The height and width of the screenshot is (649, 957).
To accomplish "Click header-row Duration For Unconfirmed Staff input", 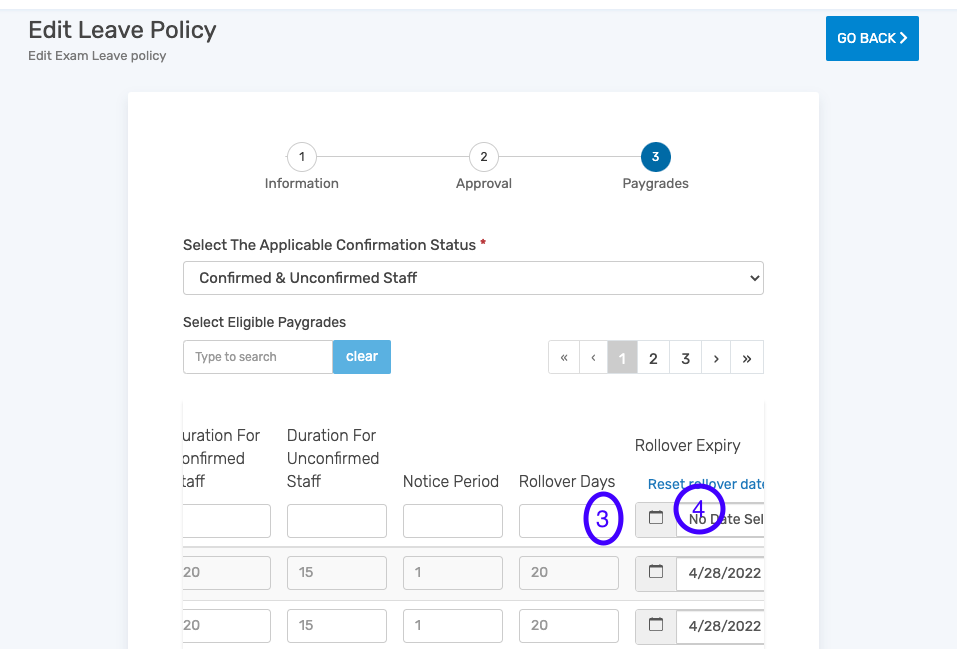I will coord(337,521).
